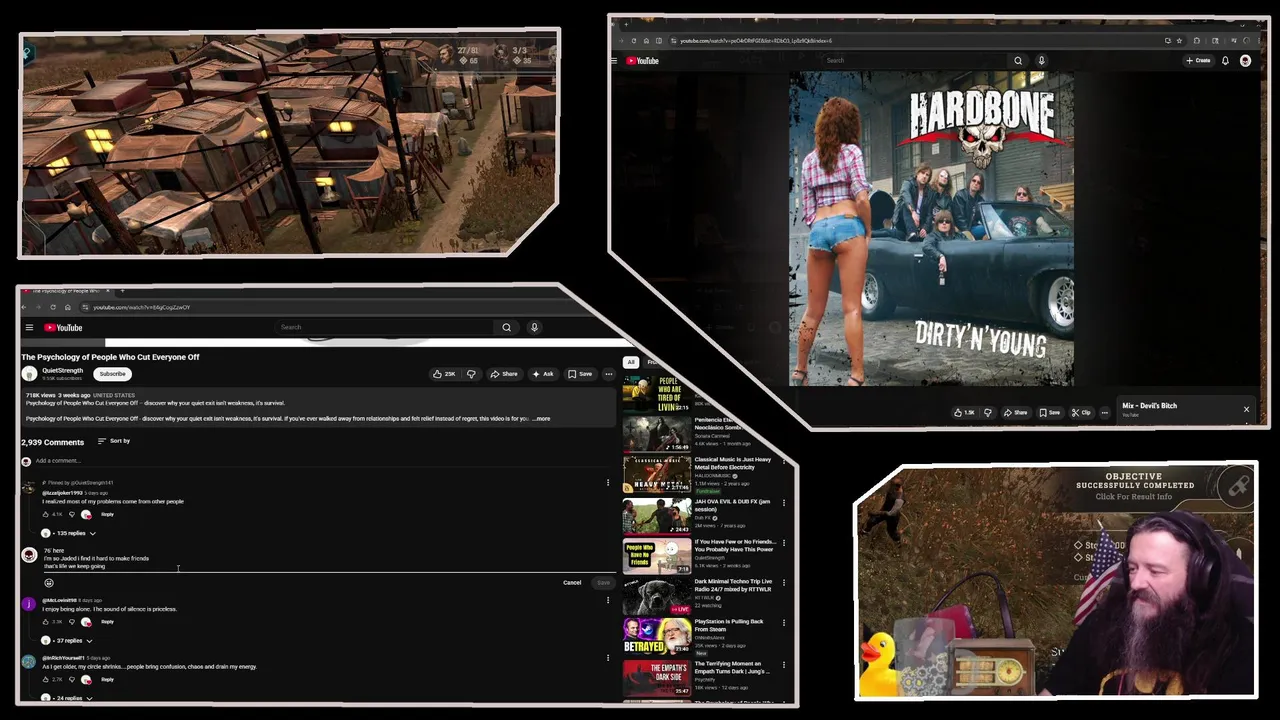
Task: Activate voice search microphone in lower YouTube window
Action: (x=534, y=327)
